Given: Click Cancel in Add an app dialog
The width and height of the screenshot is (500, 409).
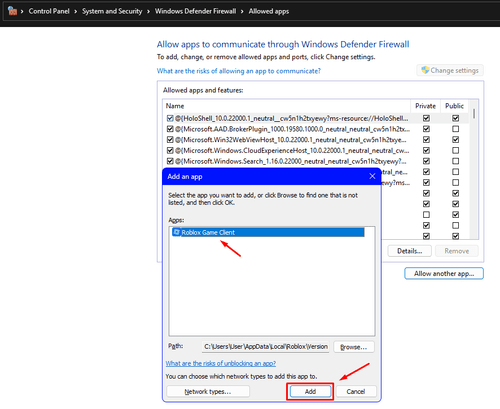Looking at the screenshot, I should [356, 391].
